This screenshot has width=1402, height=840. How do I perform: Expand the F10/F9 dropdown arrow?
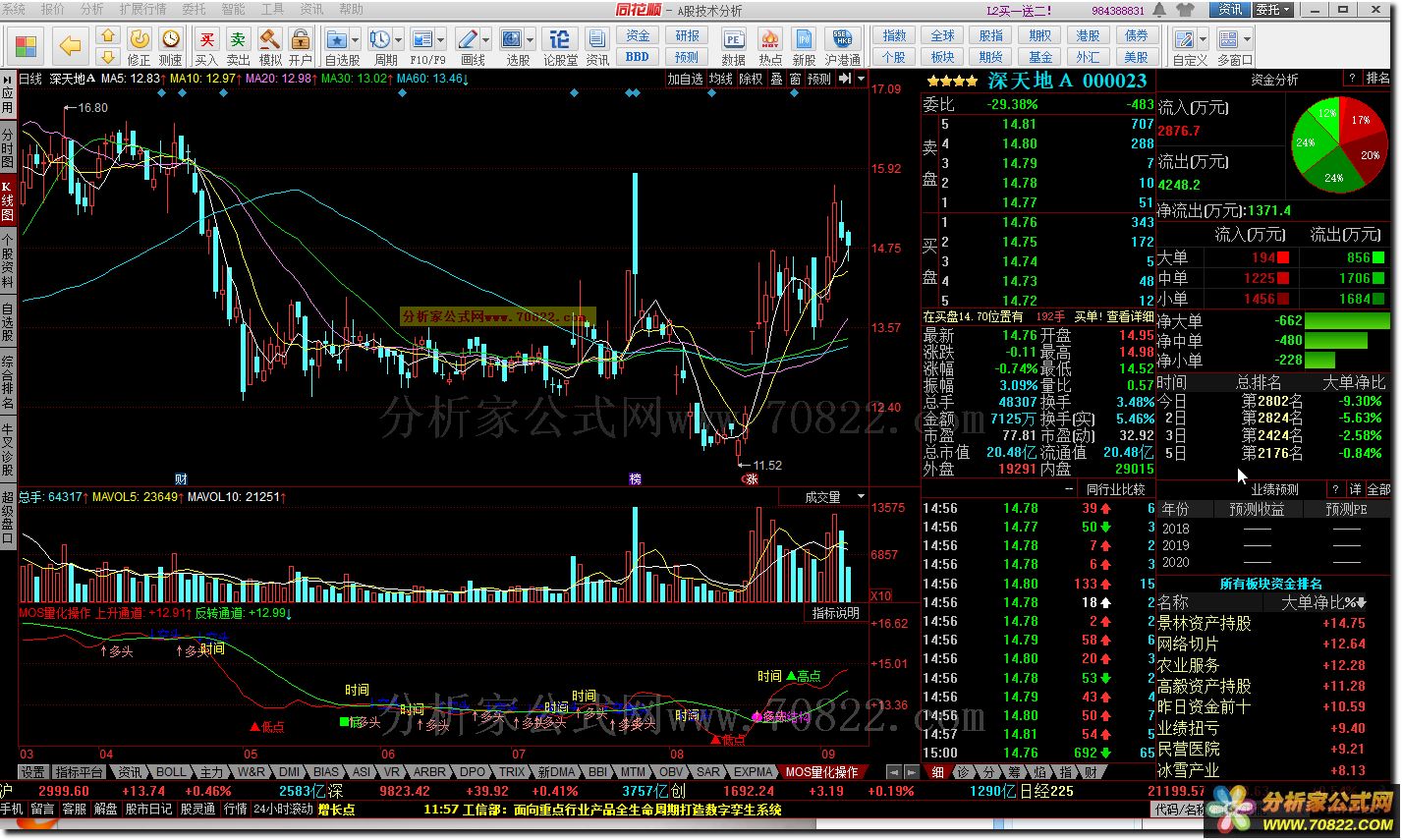click(x=441, y=40)
